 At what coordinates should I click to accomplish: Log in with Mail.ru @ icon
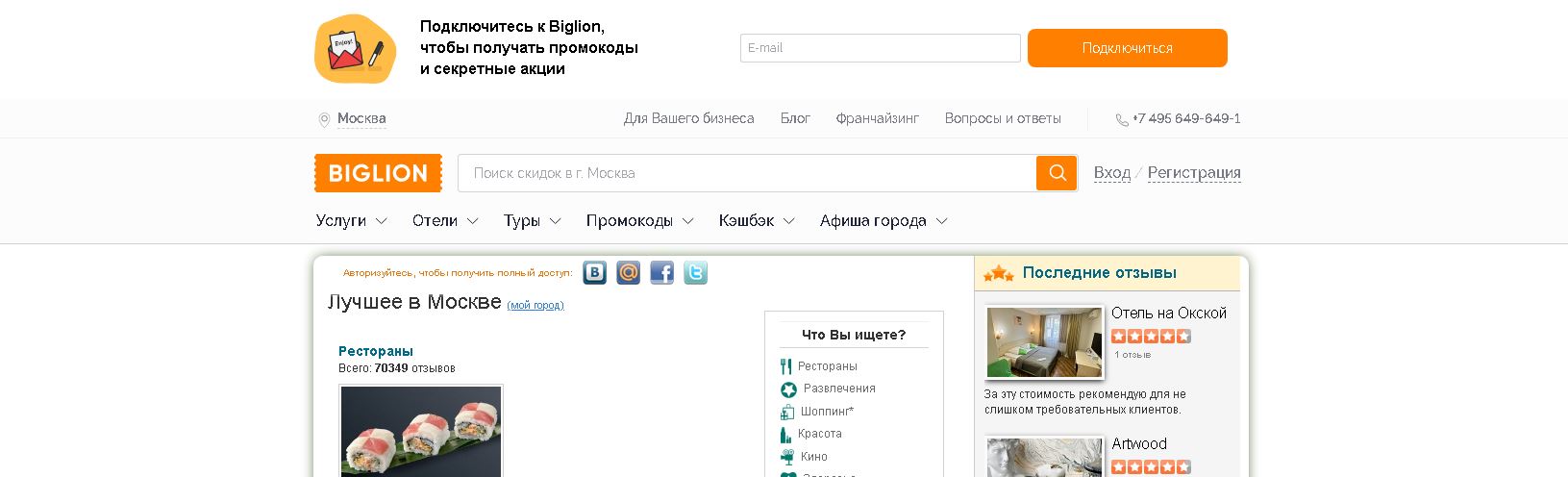pyautogui.click(x=628, y=273)
